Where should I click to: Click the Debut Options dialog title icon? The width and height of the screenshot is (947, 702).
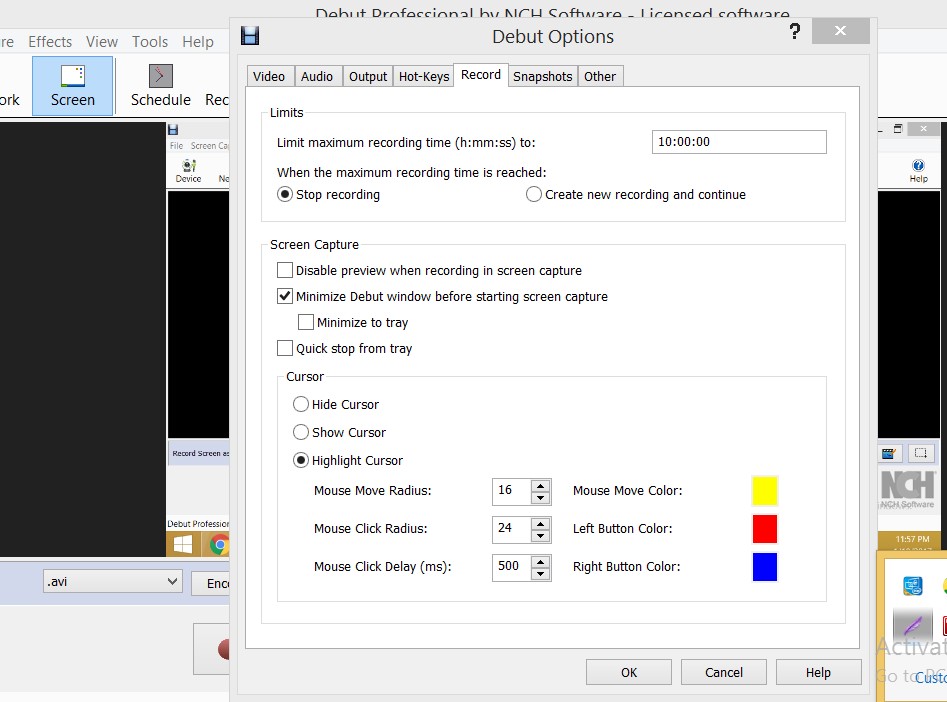[x=250, y=36]
